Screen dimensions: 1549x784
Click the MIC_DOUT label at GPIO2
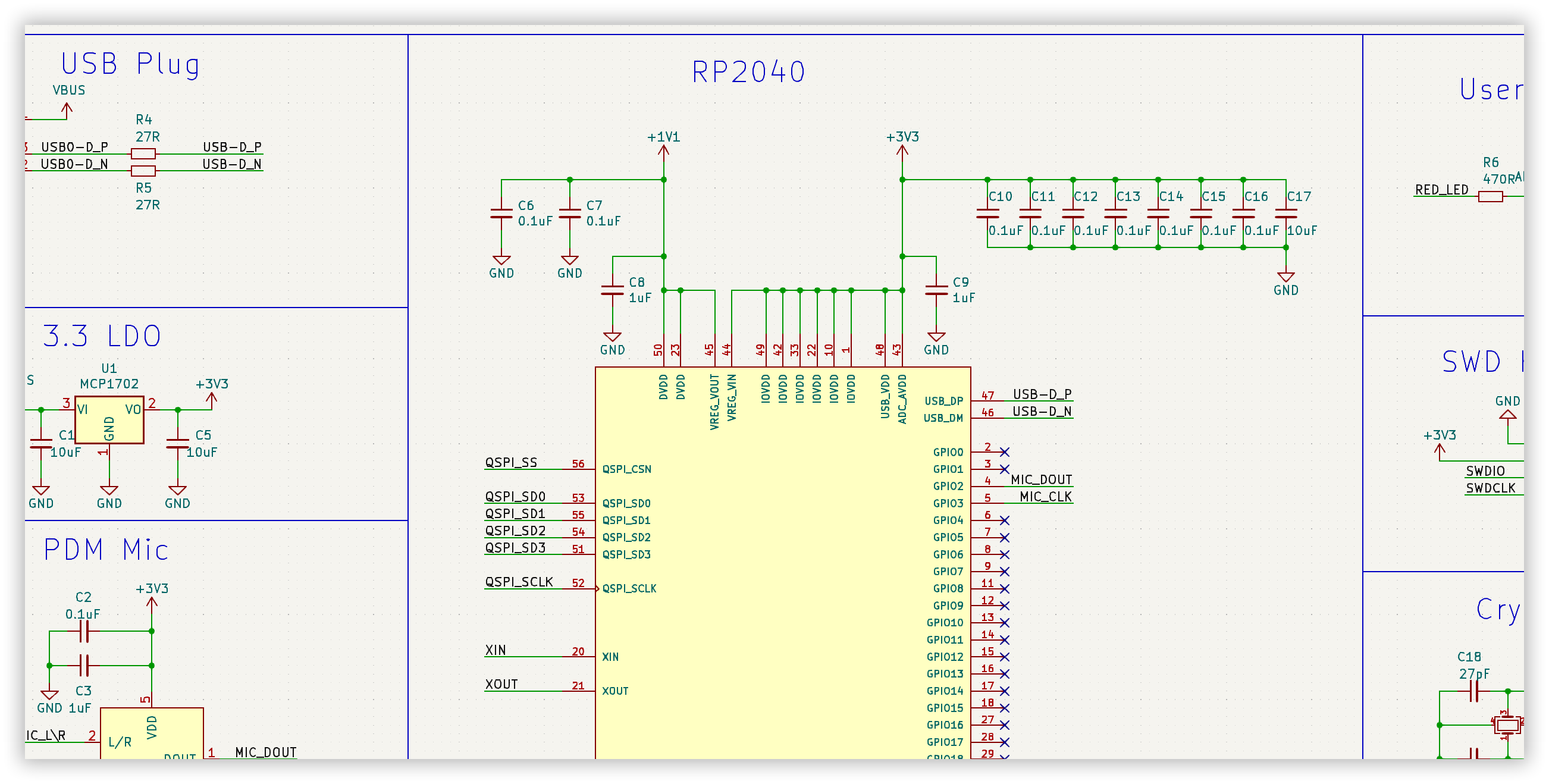pos(1042,479)
